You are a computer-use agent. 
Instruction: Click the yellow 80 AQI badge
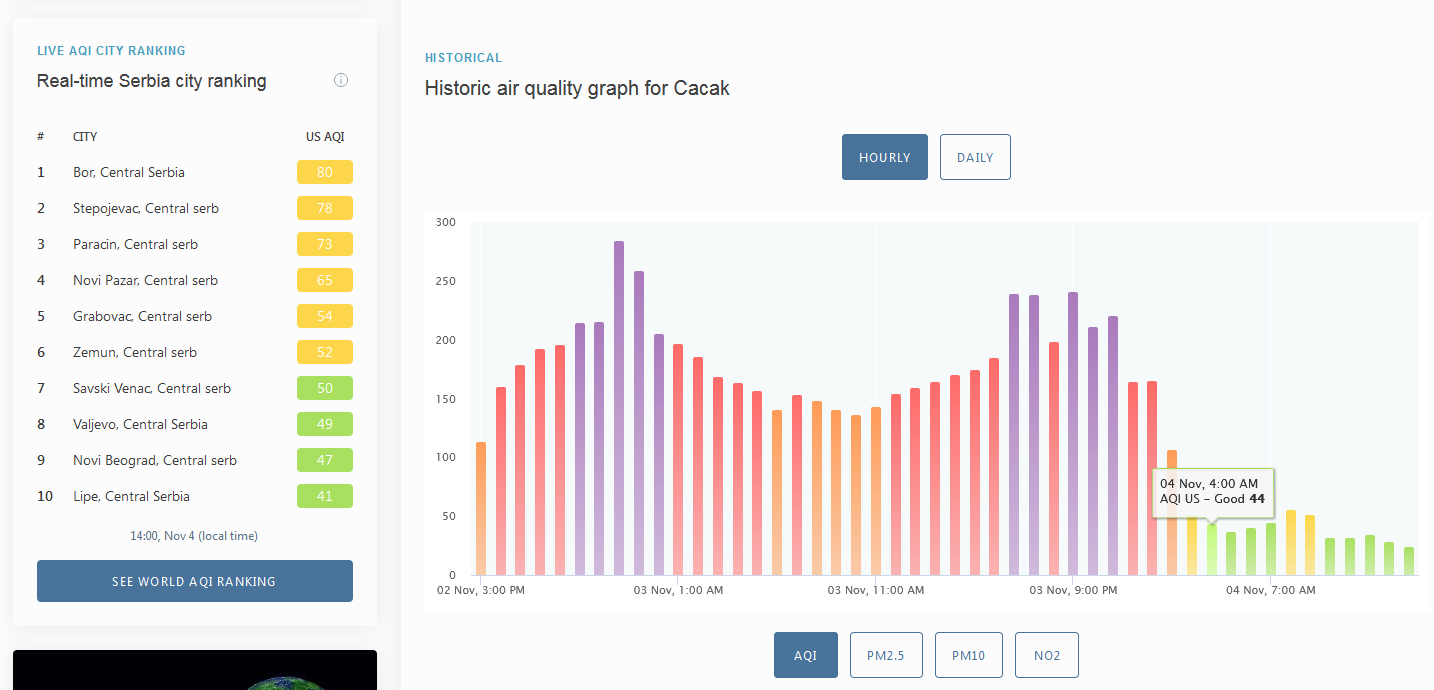325,172
